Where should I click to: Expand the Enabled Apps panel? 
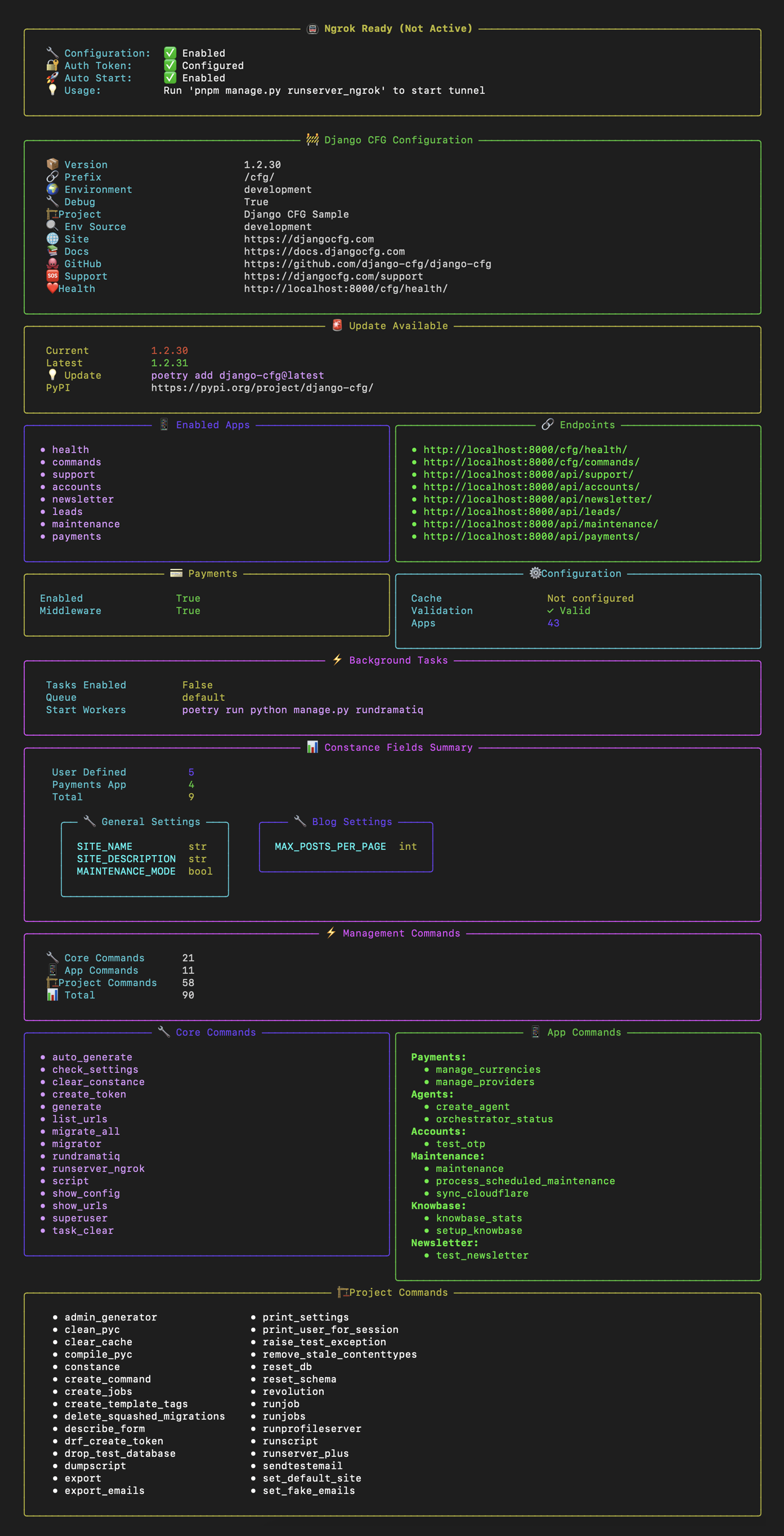click(213, 425)
